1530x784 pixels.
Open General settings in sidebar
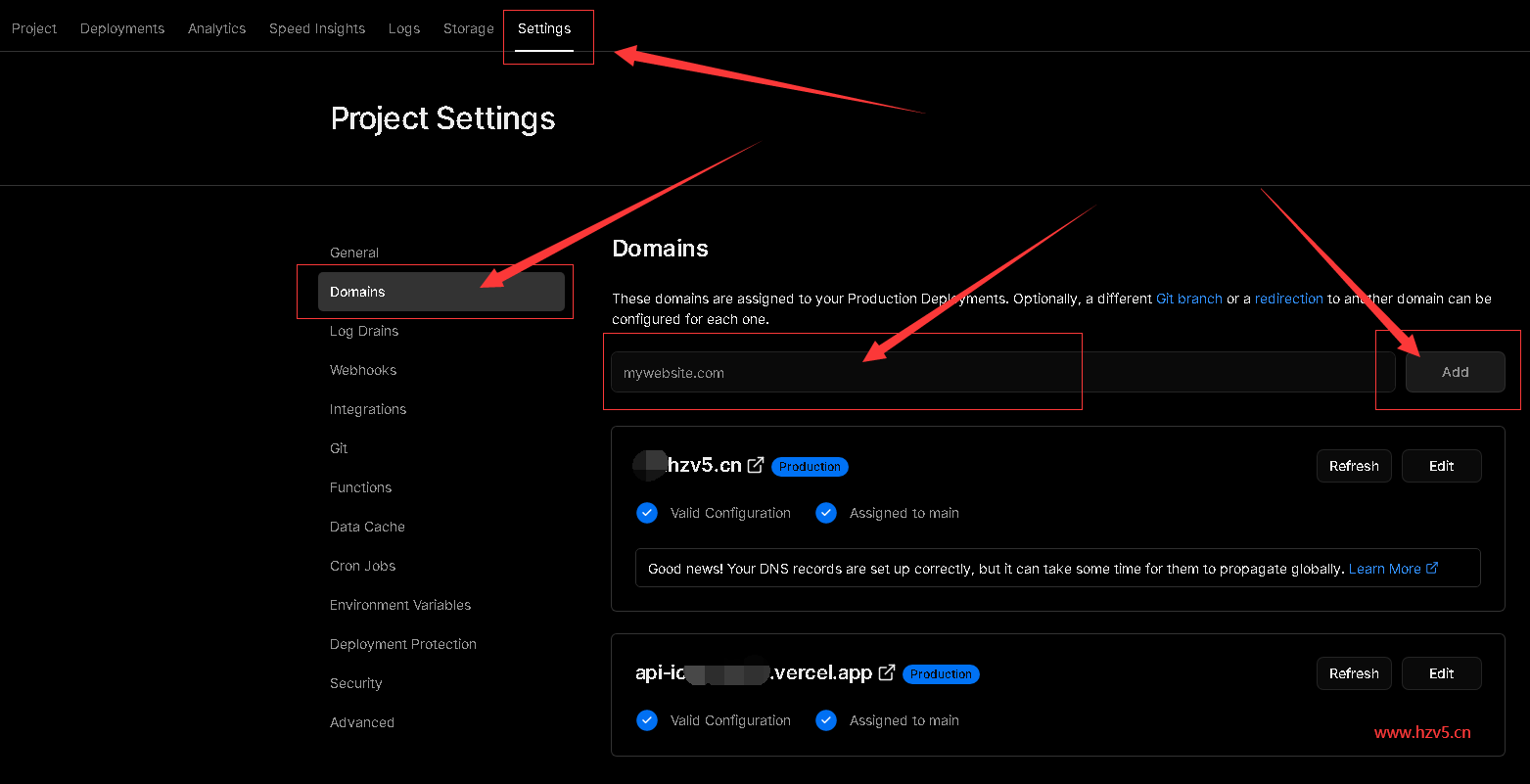click(354, 253)
